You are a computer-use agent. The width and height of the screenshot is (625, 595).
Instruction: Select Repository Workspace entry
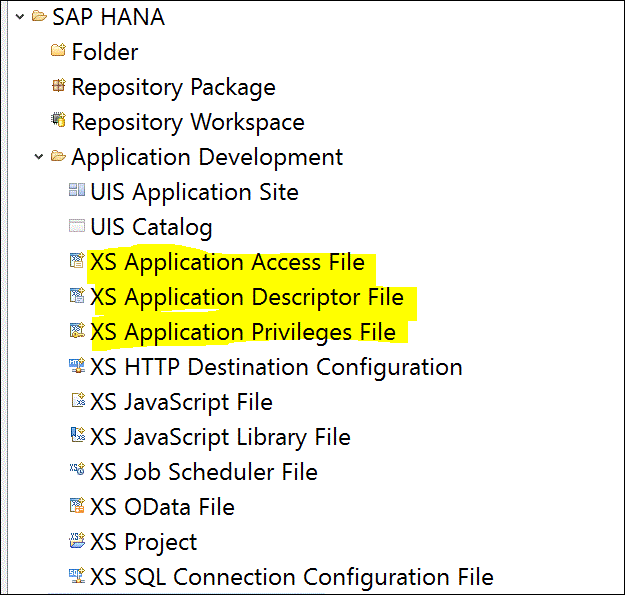pyautogui.click(x=188, y=122)
